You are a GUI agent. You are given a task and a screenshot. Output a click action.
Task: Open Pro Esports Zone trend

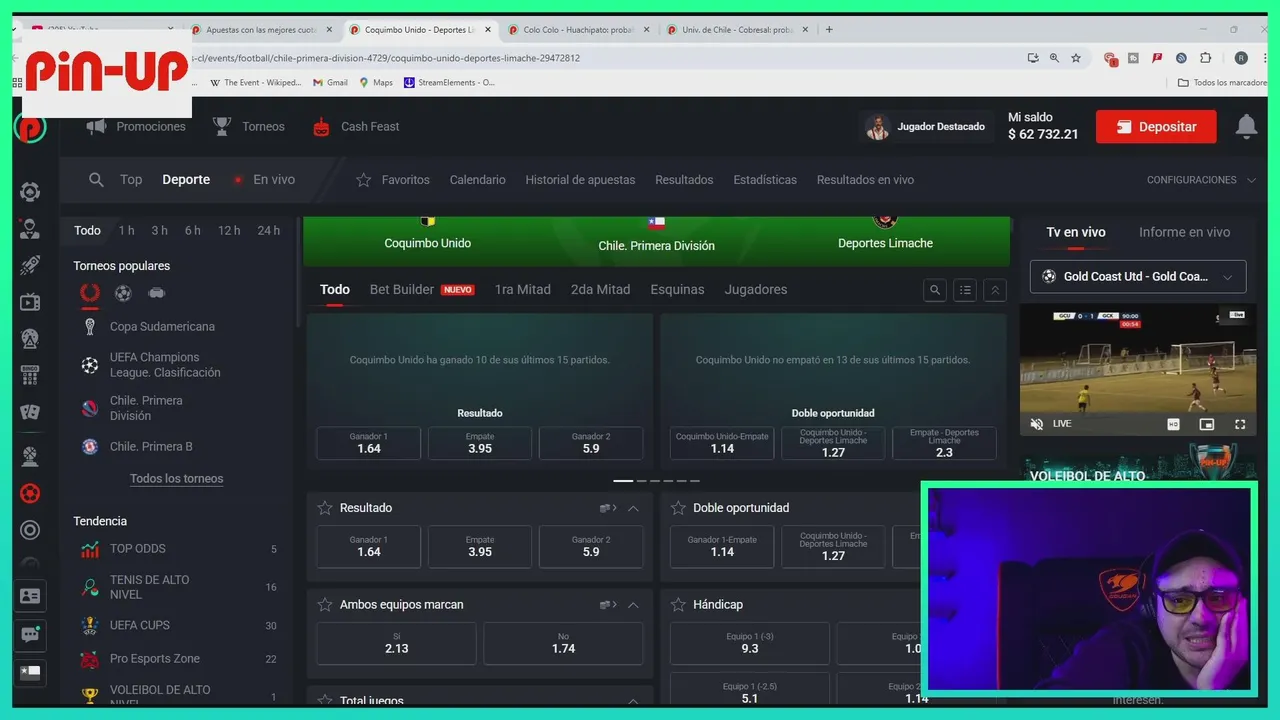155,659
